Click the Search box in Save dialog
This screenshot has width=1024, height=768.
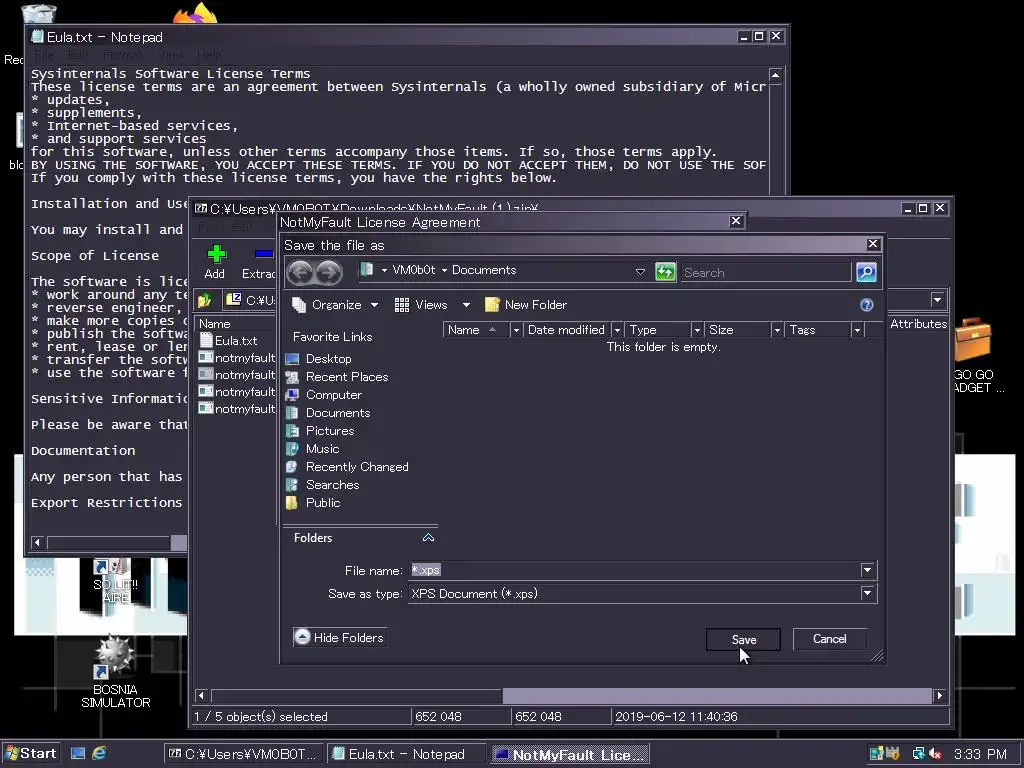tap(766, 272)
